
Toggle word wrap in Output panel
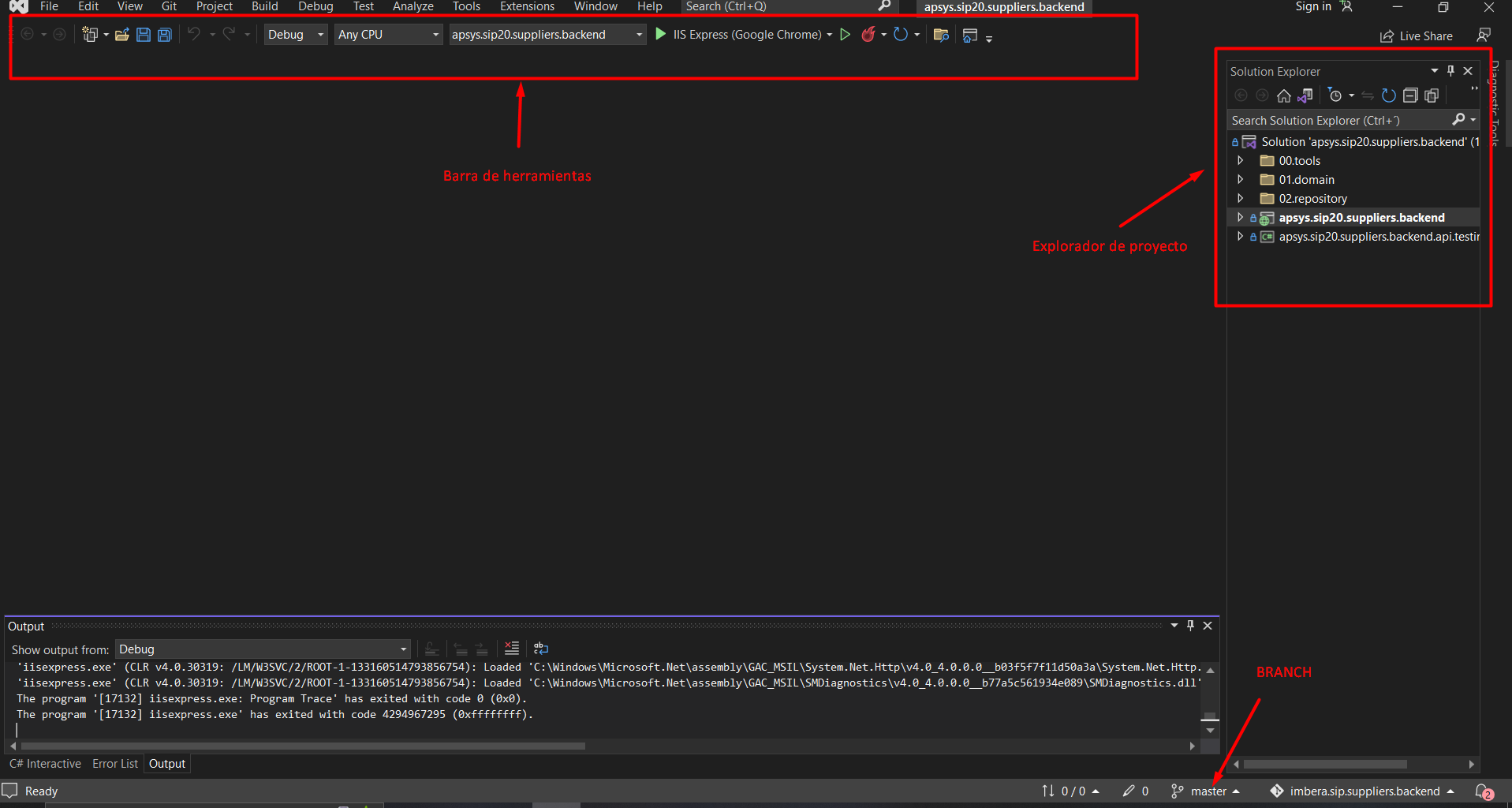click(x=541, y=649)
